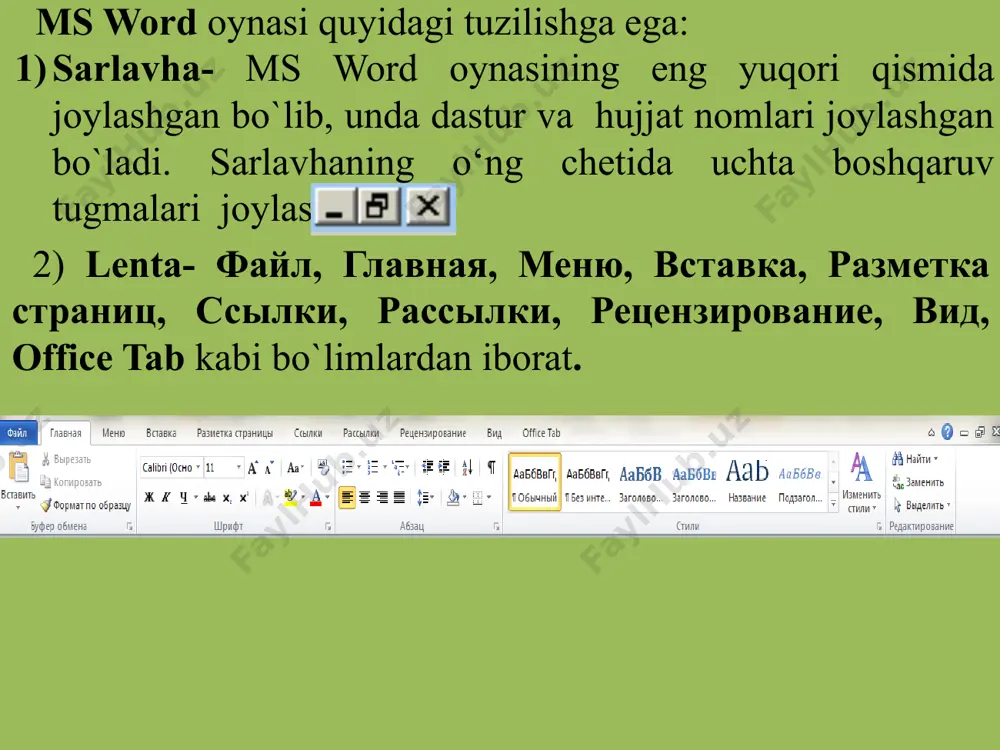This screenshot has height=750, width=1000.
Task: Toggle underline Ч formatting
Action: pos(184,497)
